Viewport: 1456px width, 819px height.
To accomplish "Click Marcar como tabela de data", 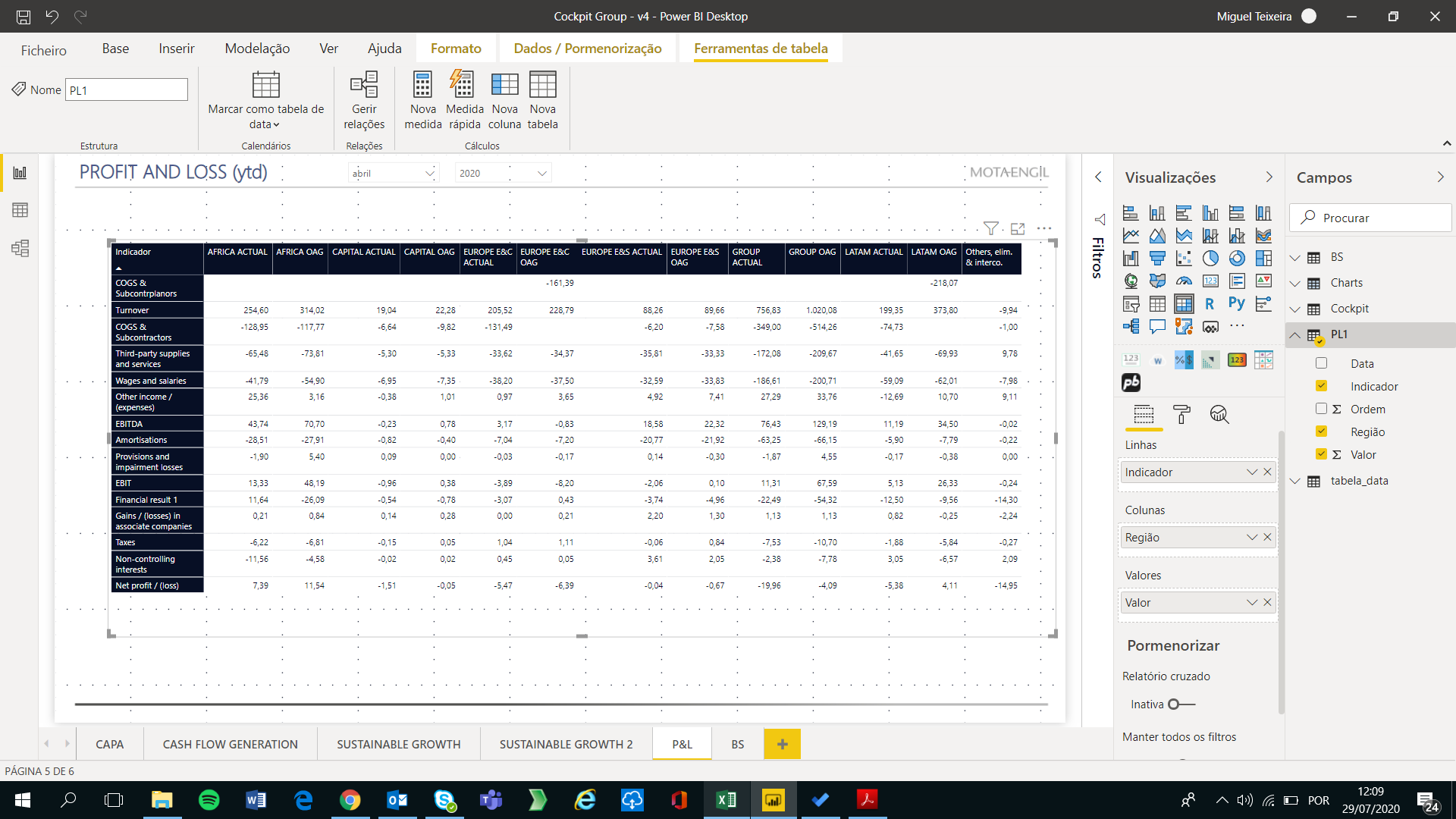I will click(x=265, y=101).
